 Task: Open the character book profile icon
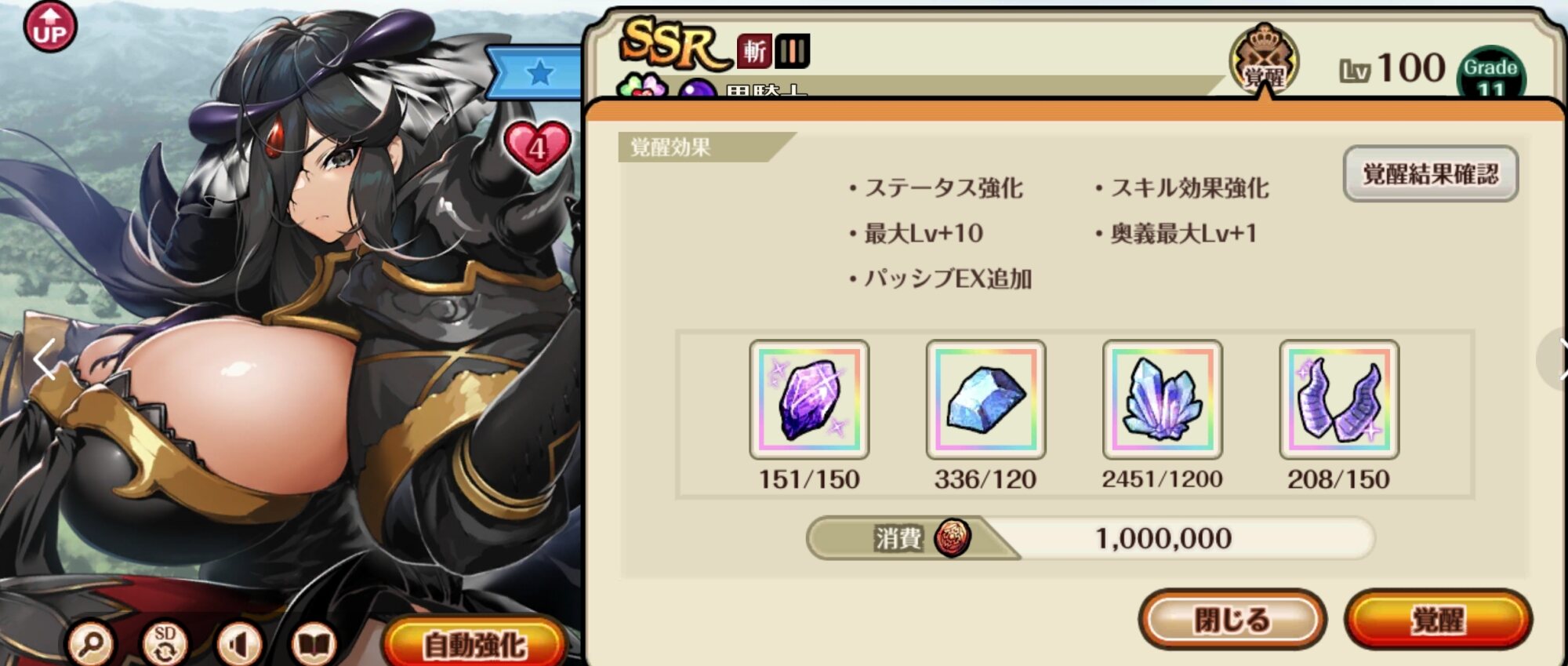[x=314, y=644]
